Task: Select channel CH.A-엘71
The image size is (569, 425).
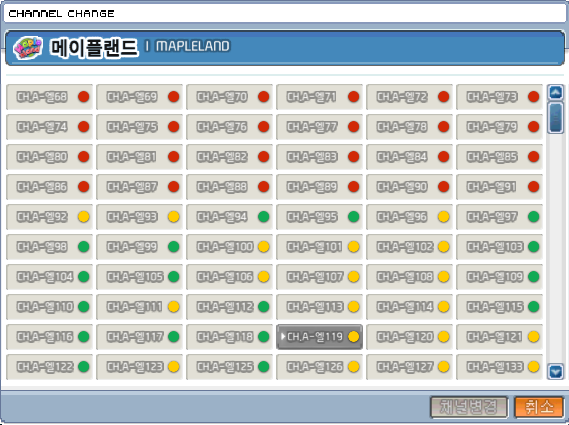Action: pos(319,97)
